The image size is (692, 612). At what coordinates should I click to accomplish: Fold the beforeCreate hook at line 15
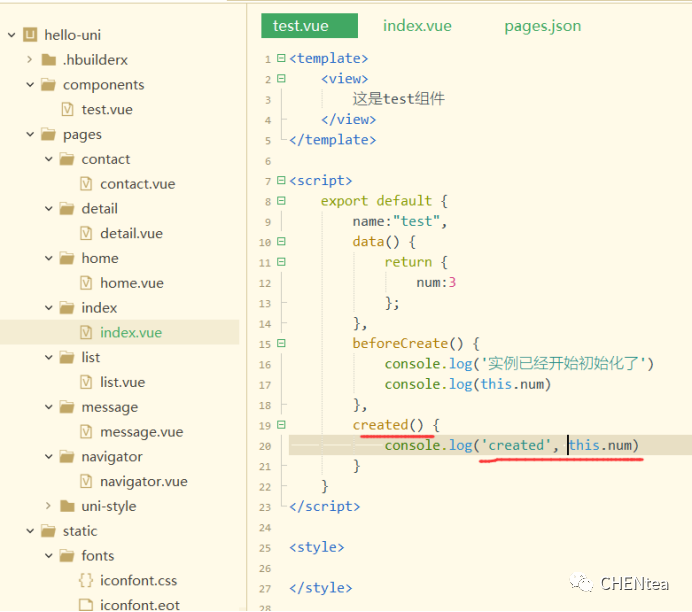pyautogui.click(x=280, y=343)
